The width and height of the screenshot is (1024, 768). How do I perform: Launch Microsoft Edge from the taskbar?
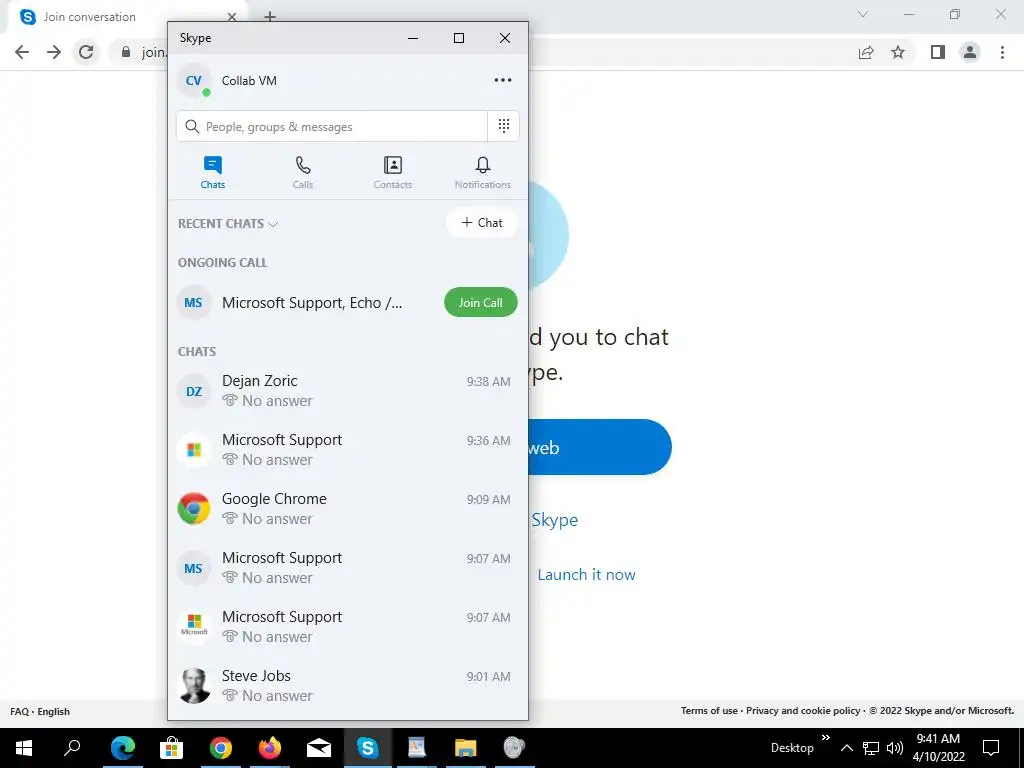click(123, 748)
